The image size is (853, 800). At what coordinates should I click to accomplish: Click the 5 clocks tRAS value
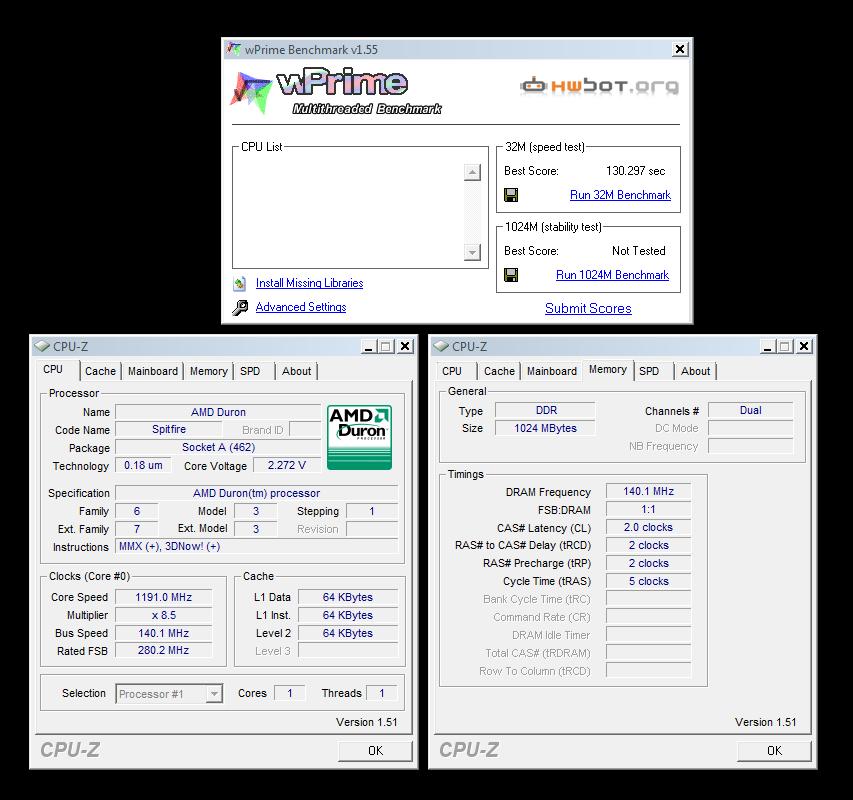[x=648, y=581]
